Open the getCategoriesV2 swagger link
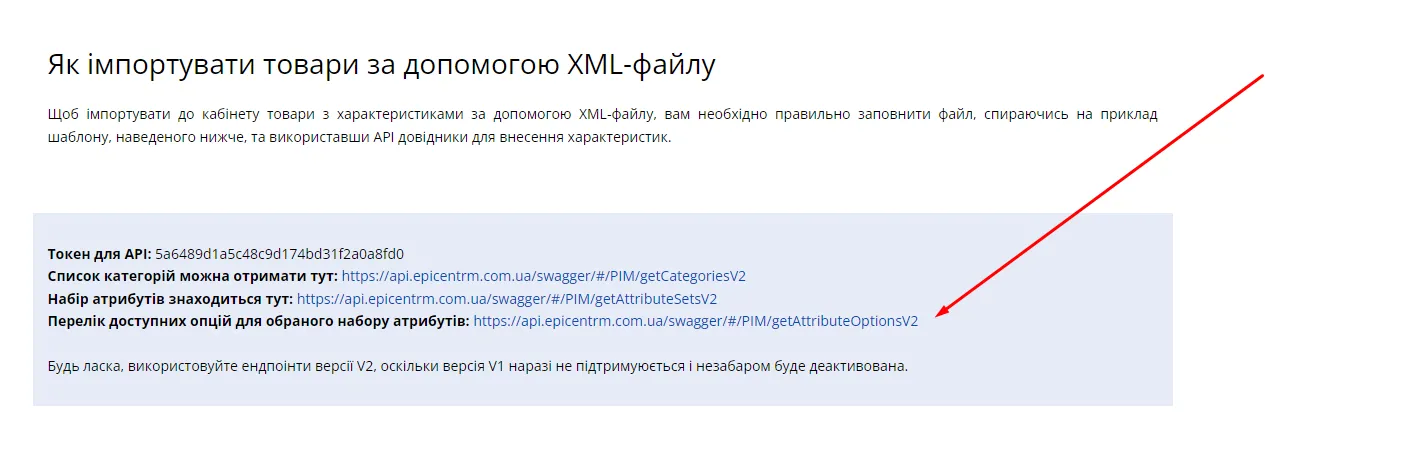The image size is (1415, 453). 543,276
